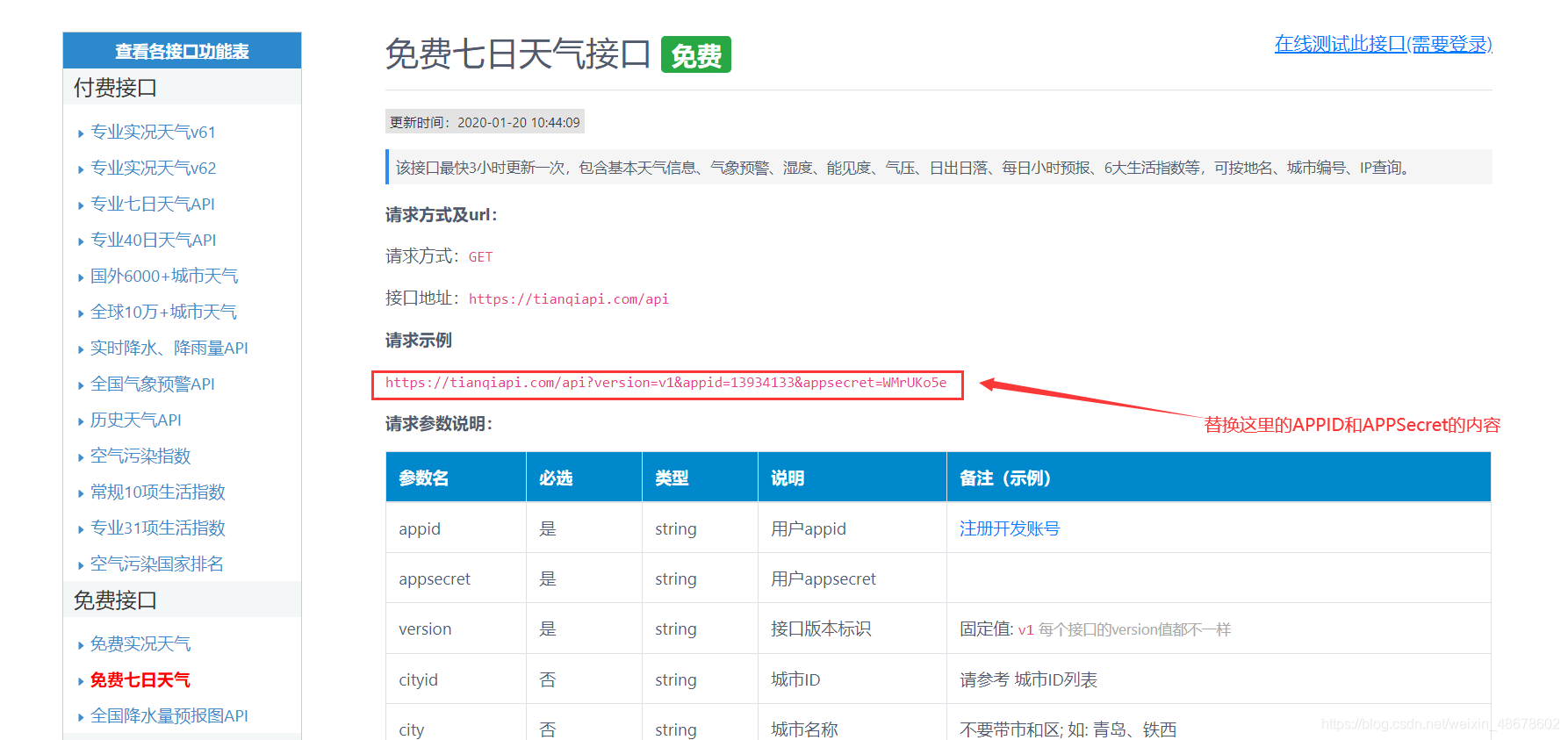The height and width of the screenshot is (740, 1568).
Task: Click the green 免费 badge
Action: [696, 55]
